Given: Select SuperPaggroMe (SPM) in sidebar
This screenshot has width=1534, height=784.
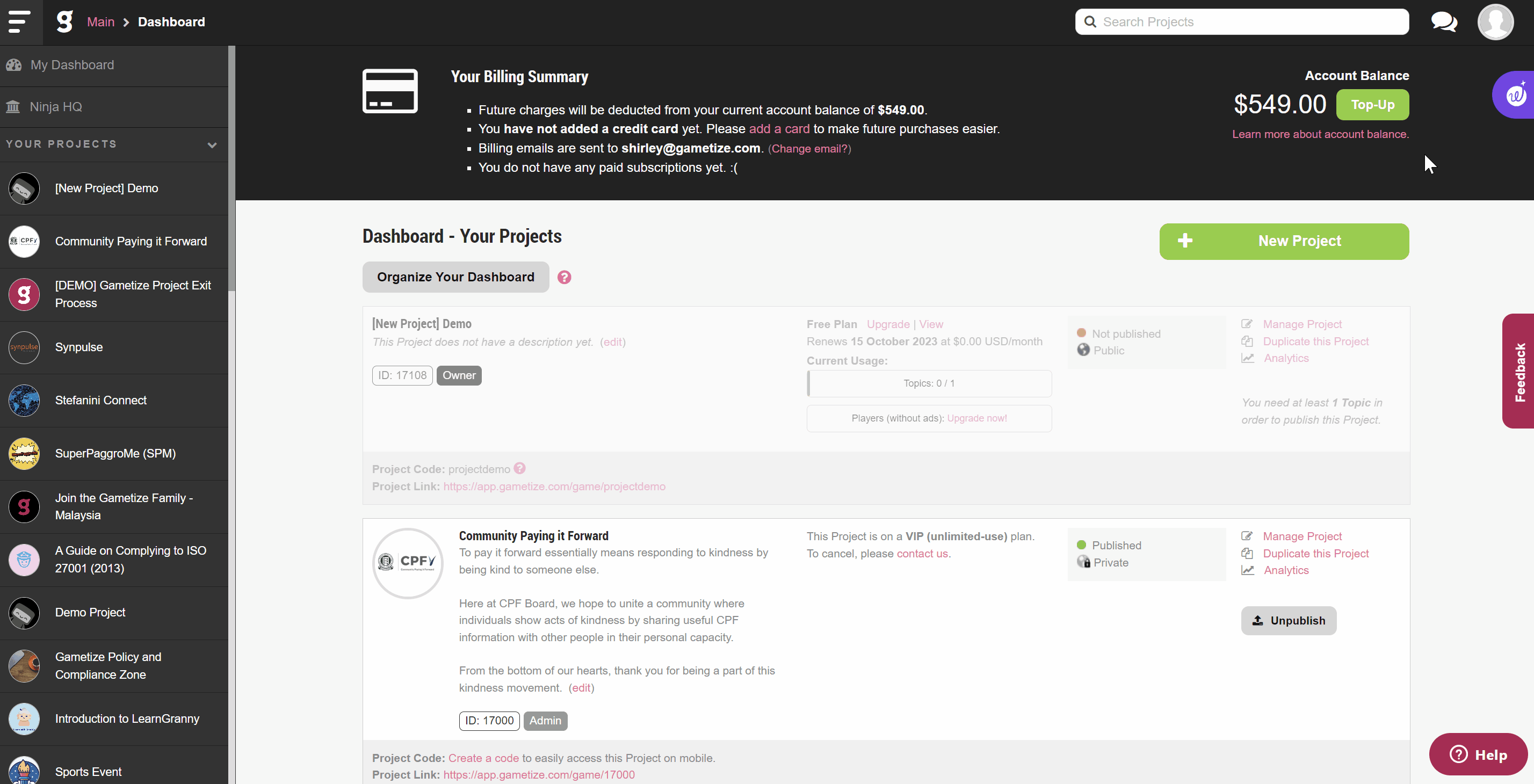Looking at the screenshot, I should [114, 454].
